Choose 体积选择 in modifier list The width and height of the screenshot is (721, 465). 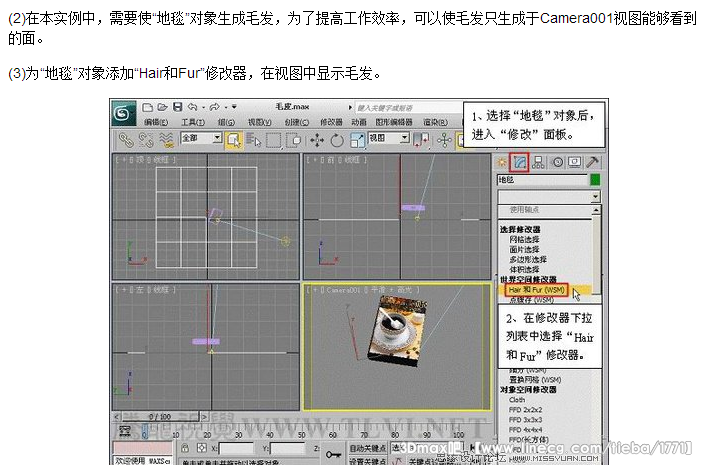(x=524, y=270)
